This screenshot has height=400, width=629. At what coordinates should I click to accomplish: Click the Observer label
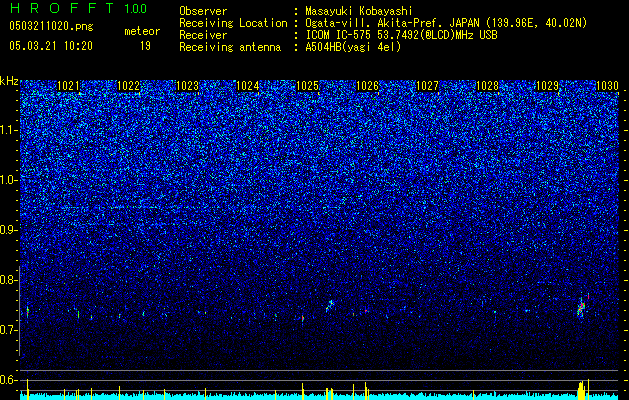(x=203, y=11)
